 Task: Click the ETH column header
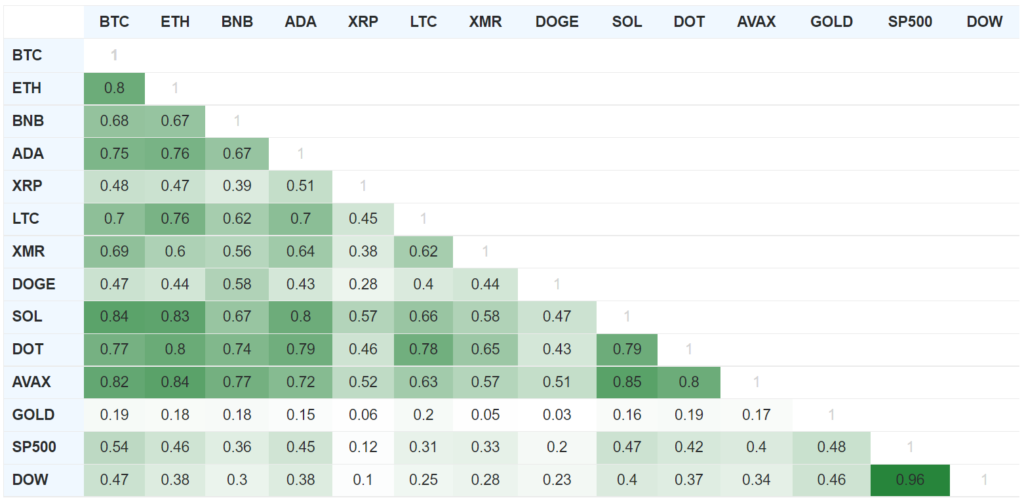tap(175, 22)
